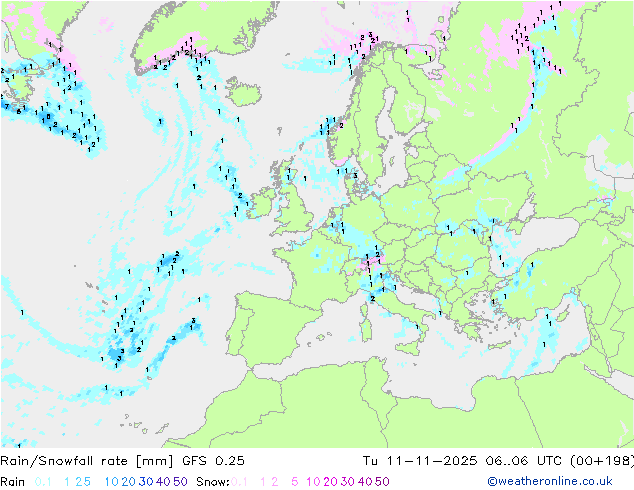Click Iceland on the map
This screenshot has height=490, width=634.
[244, 92]
